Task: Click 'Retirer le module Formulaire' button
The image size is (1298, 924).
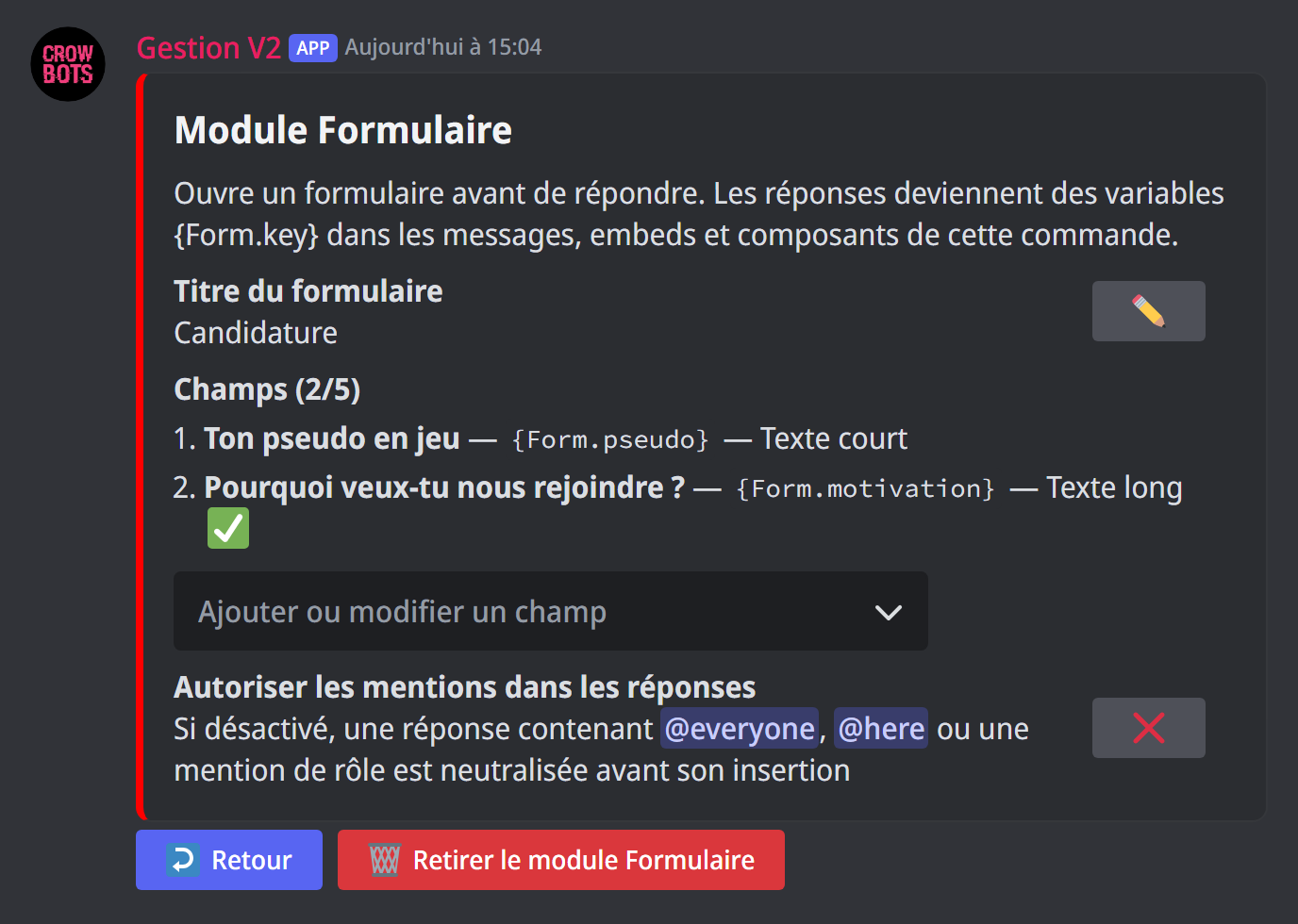Action: coord(561,860)
